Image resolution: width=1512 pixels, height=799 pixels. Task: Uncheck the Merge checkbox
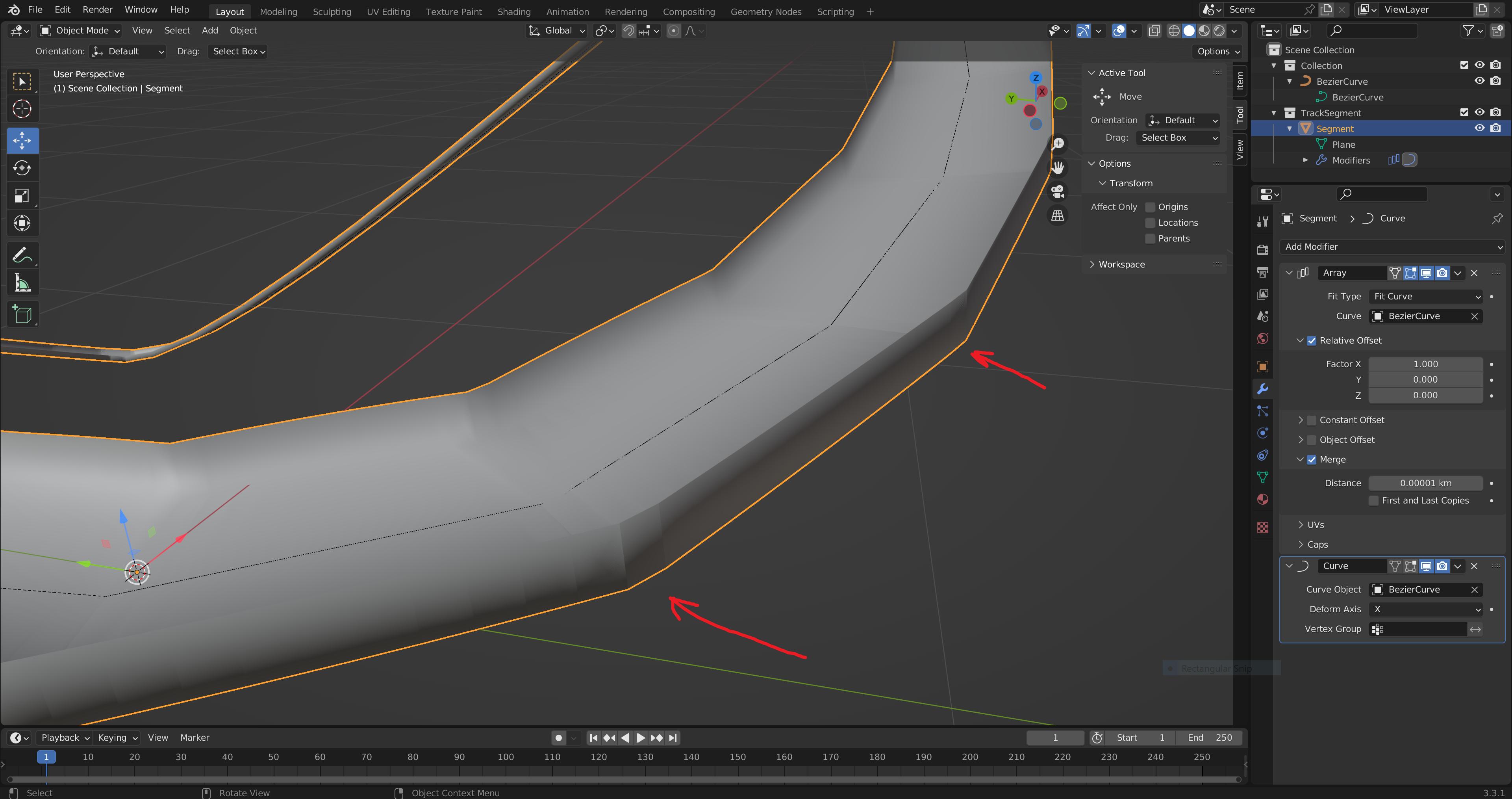(x=1312, y=459)
